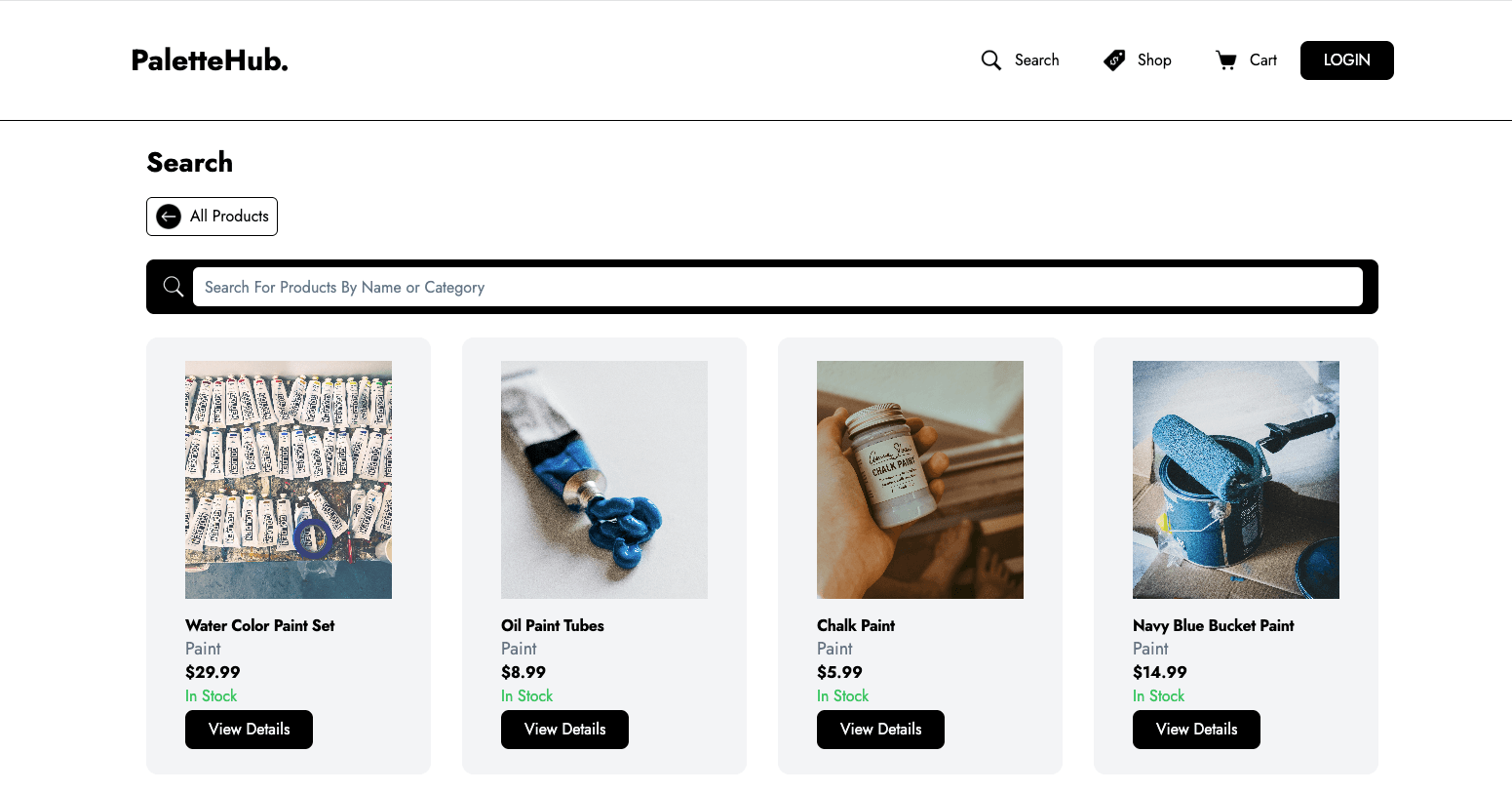Open the Navy Blue Bucket Paint image
1512x792 pixels.
(1236, 480)
